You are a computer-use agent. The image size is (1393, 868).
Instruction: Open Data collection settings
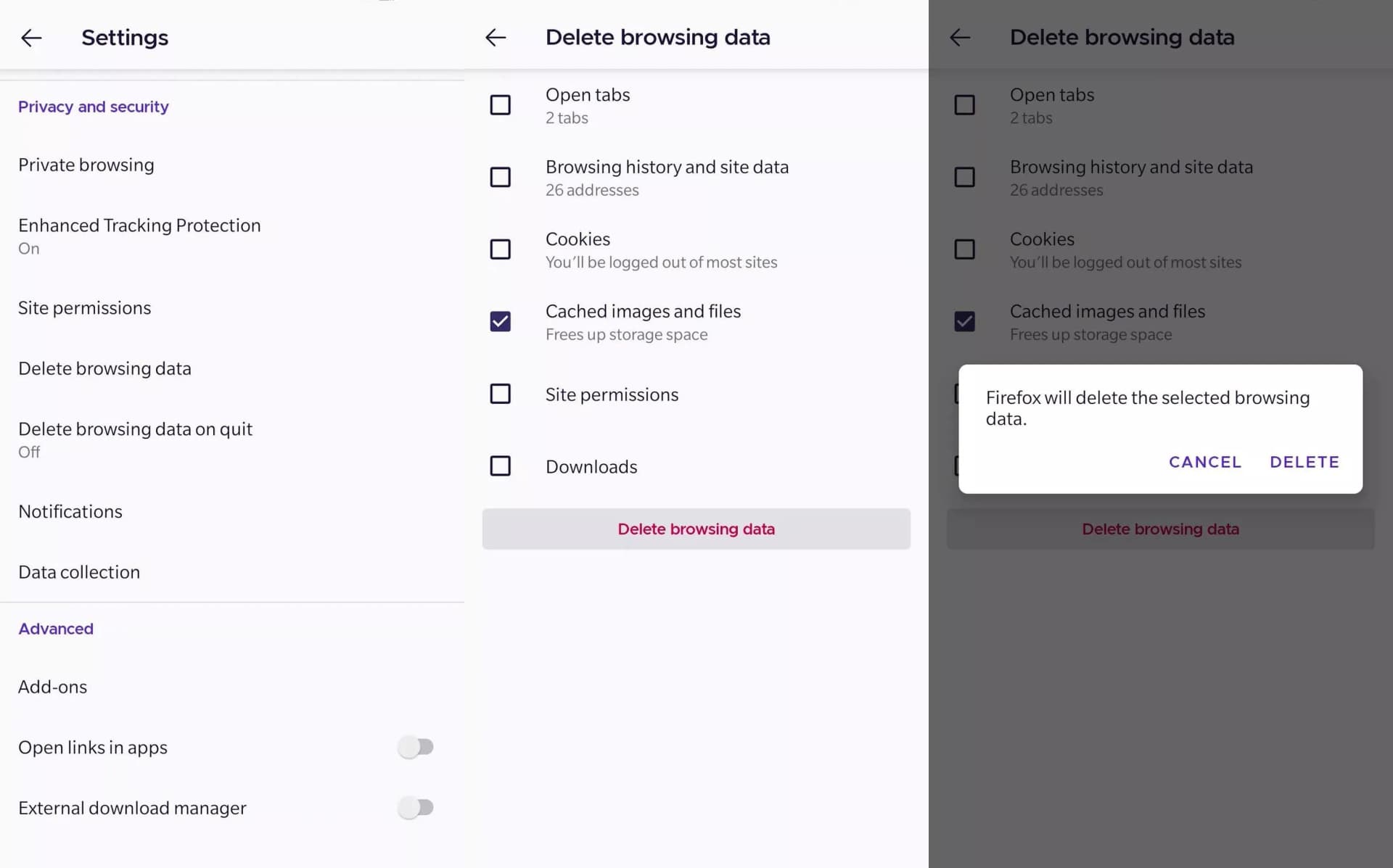pos(79,572)
